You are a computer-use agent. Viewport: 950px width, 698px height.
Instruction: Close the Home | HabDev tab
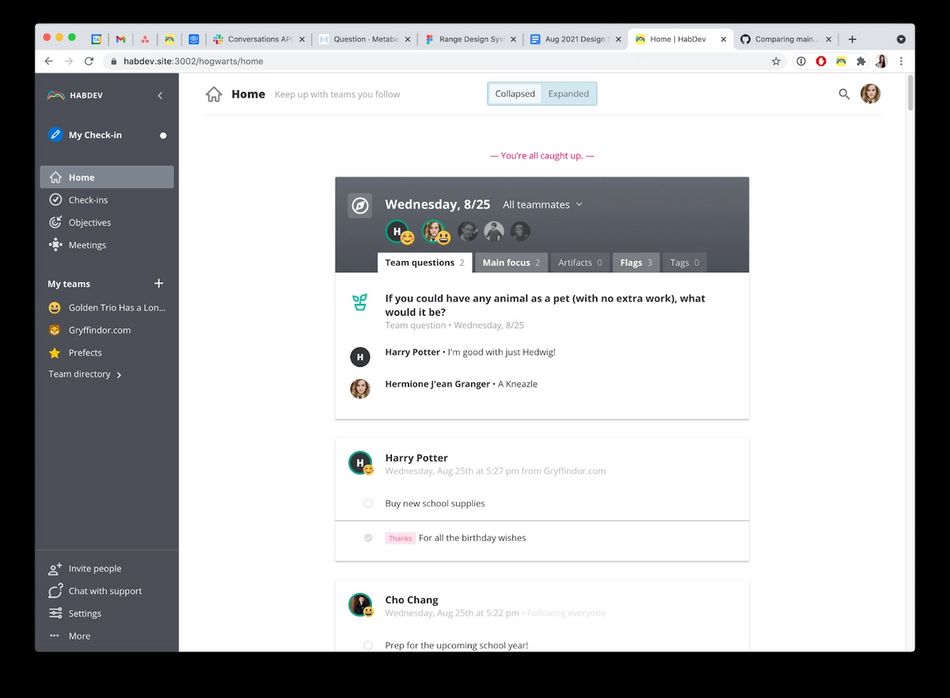point(723,39)
